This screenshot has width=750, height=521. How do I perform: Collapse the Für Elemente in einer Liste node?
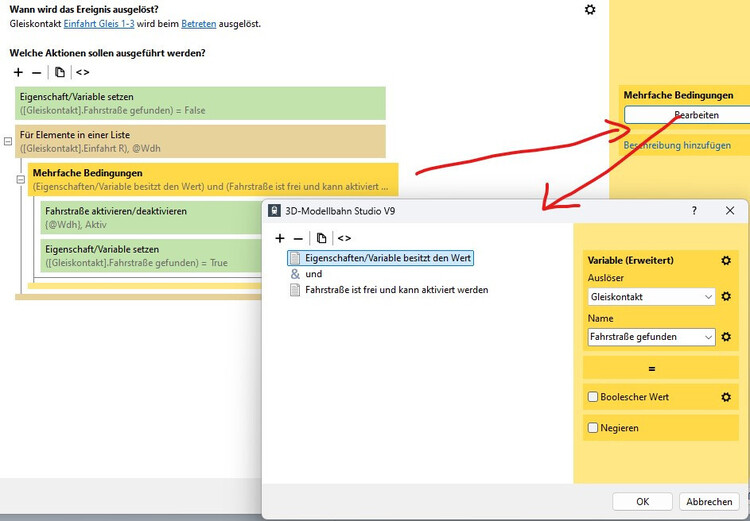[x=8, y=141]
